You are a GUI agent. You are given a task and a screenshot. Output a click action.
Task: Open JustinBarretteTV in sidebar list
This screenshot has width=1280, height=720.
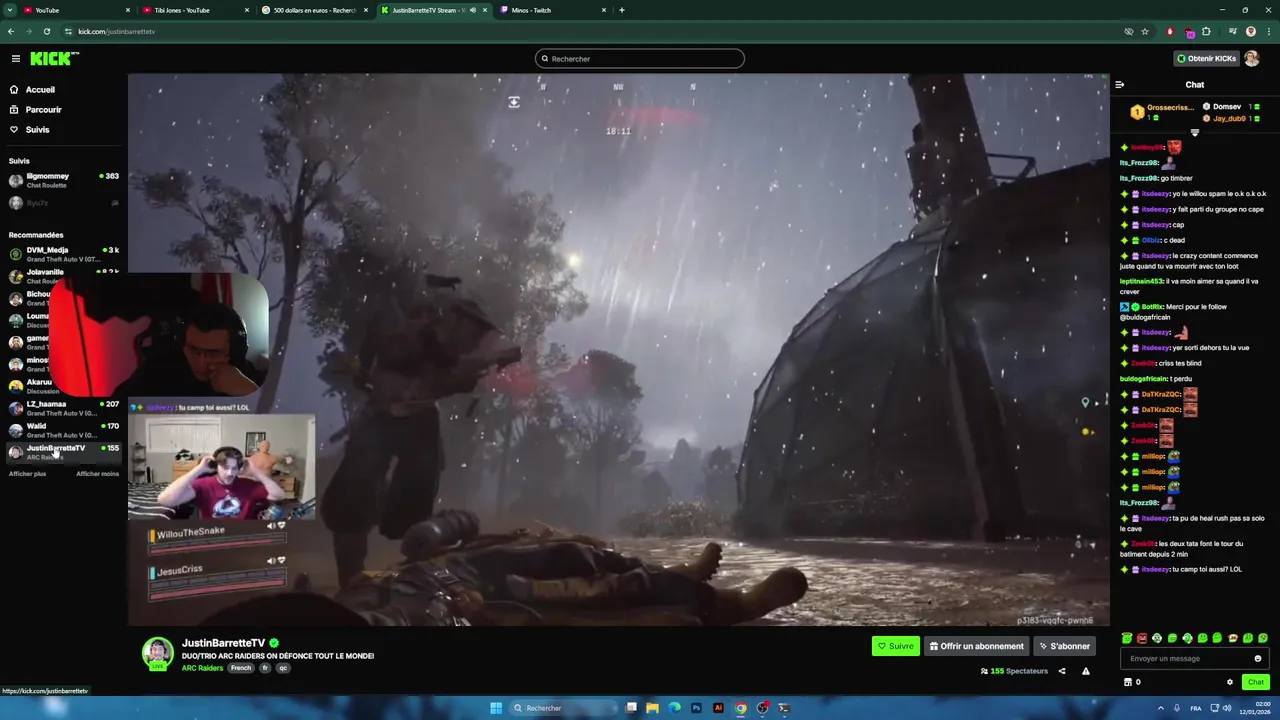click(63, 451)
